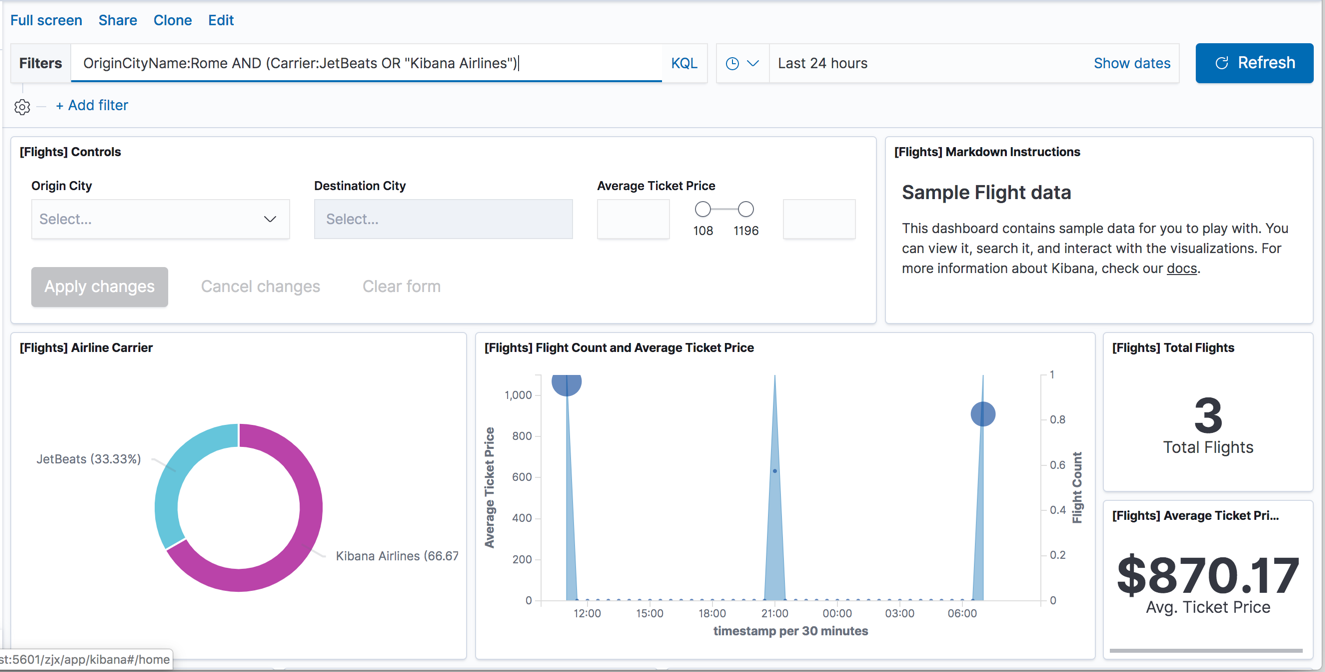Image resolution: width=1325 pixels, height=672 pixels.
Task: Click the Last 24 hours time range
Action: coord(822,62)
